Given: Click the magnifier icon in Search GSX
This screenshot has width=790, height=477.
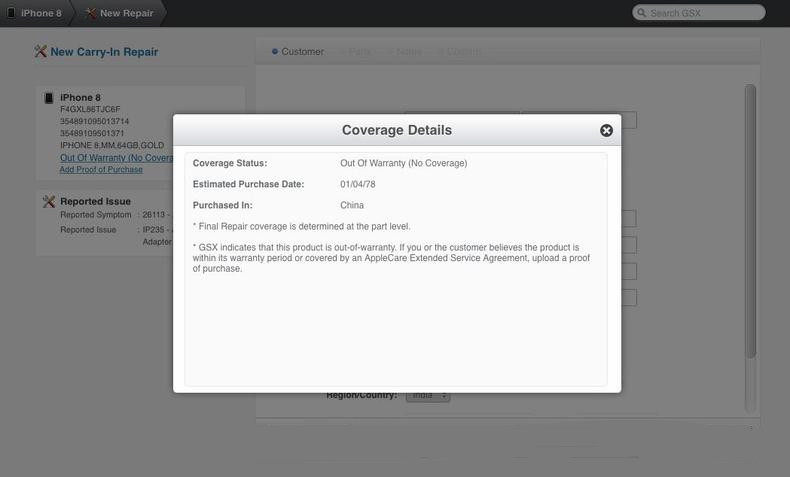Looking at the screenshot, I should click(641, 13).
